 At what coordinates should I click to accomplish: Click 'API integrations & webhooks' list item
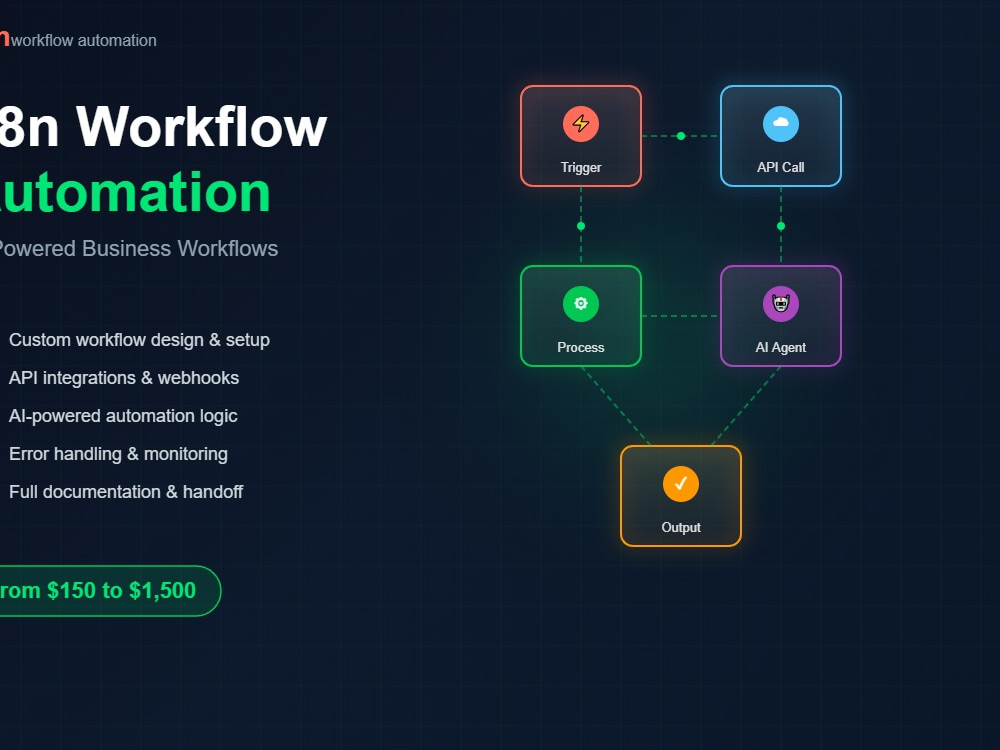[x=124, y=378]
